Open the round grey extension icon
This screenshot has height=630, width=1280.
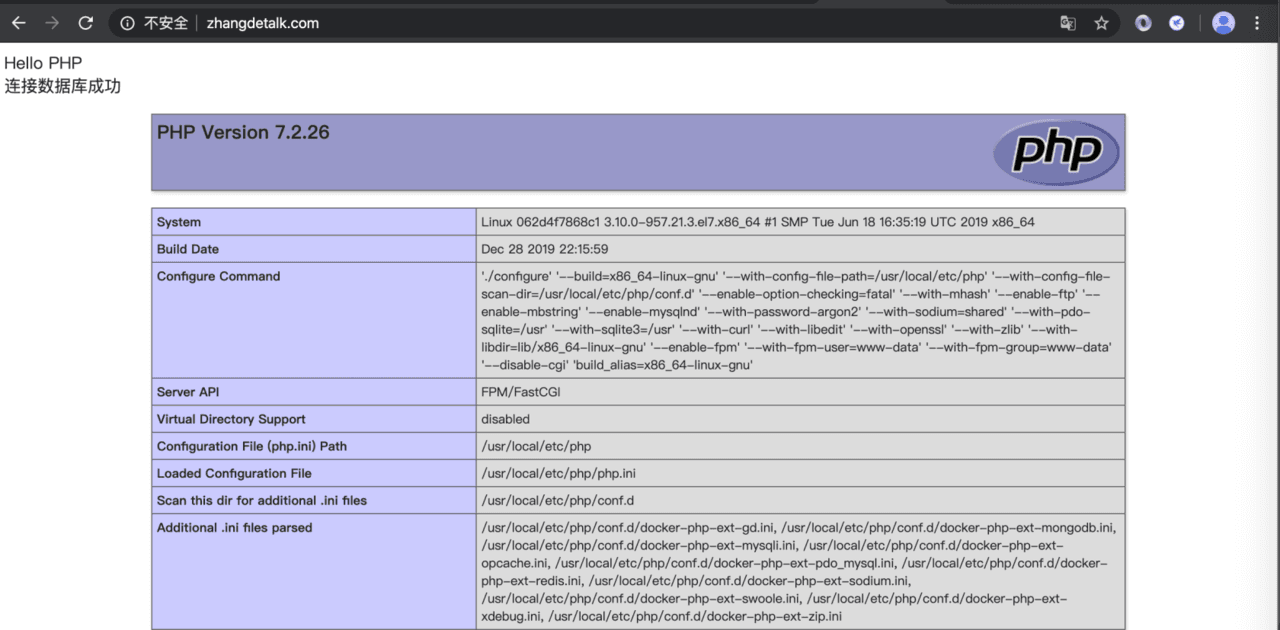1143,23
